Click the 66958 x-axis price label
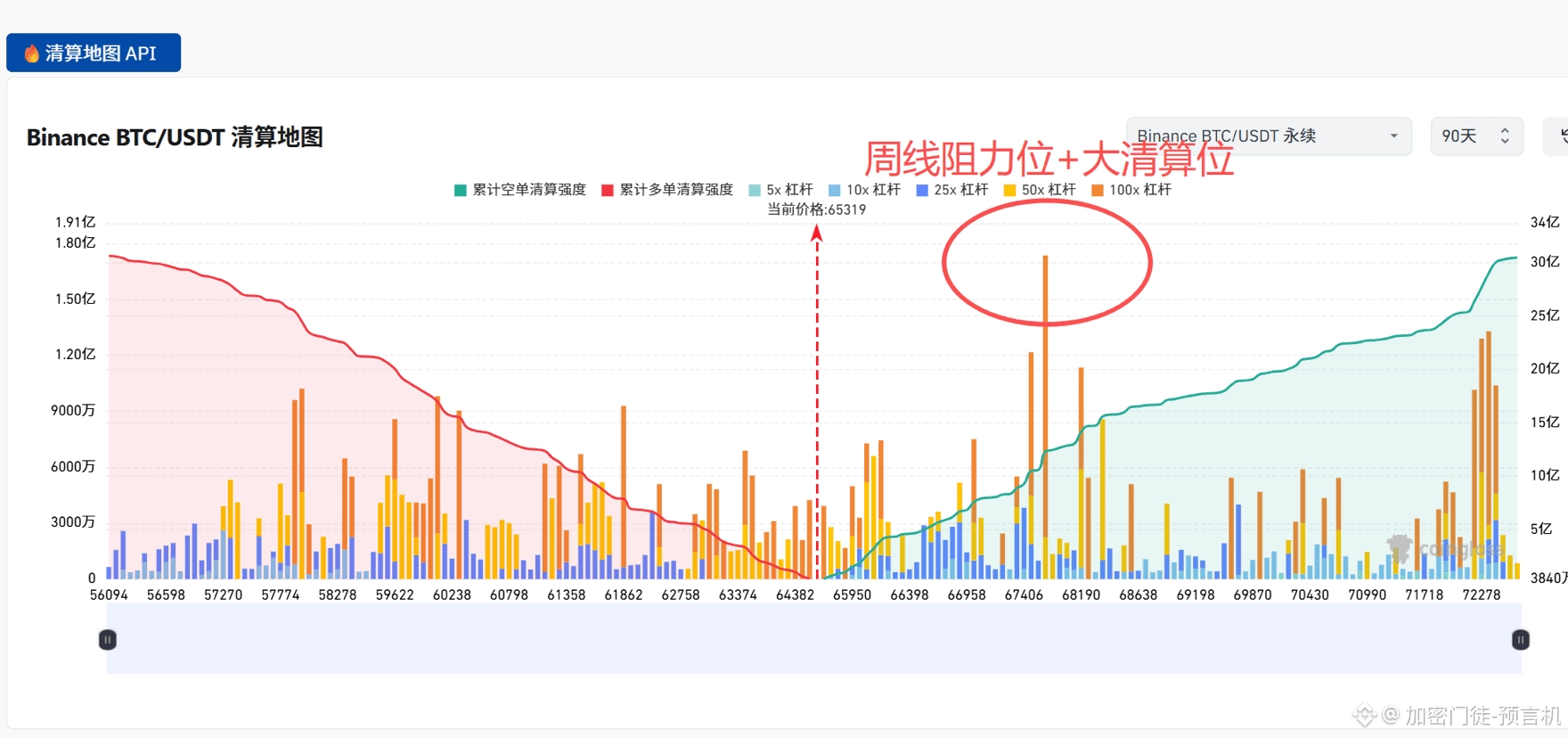Image resolution: width=1568 pixels, height=738 pixels. coord(967,594)
